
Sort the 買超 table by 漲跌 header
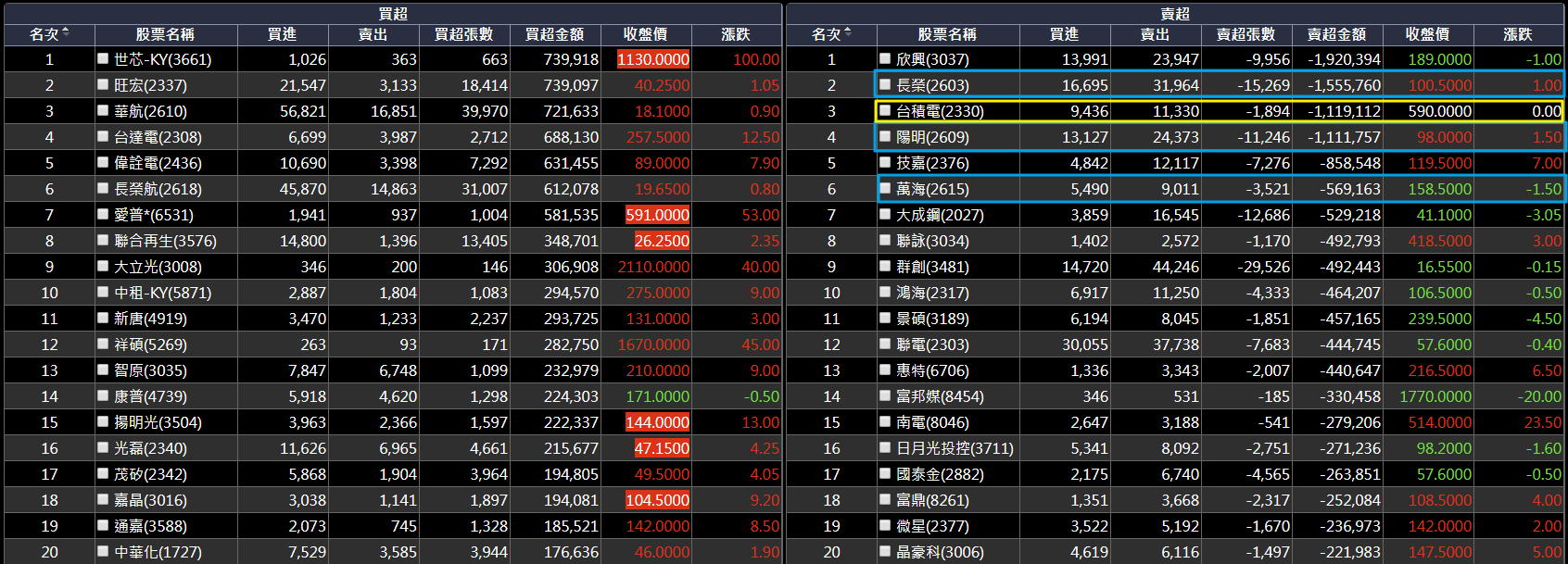click(736, 34)
